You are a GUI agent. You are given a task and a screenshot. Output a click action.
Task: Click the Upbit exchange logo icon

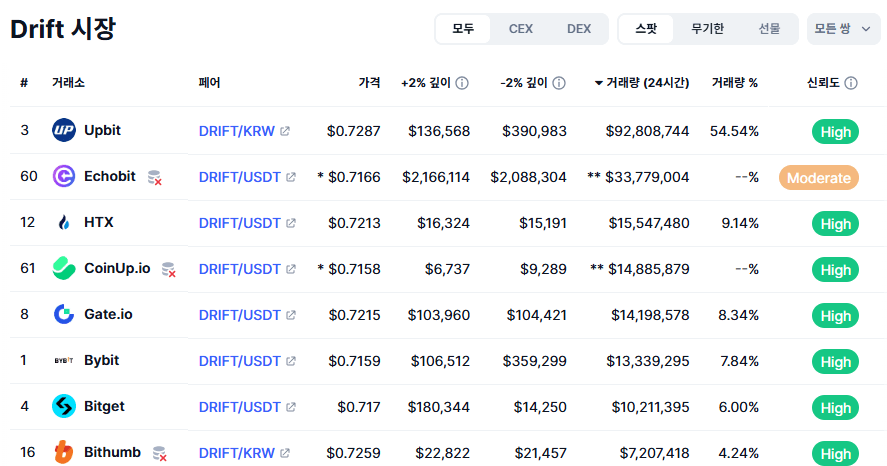pyautogui.click(x=64, y=131)
